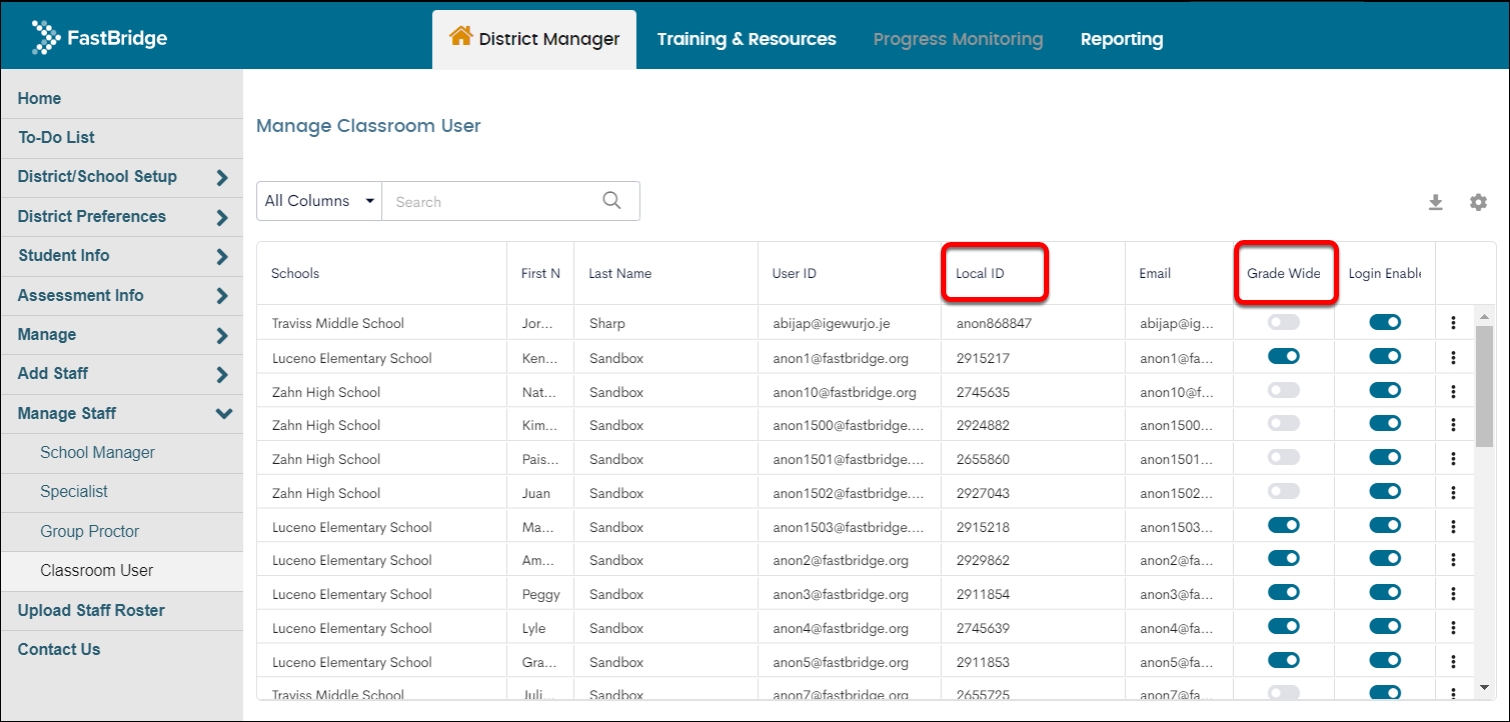Open row menu for anon10@fastbridge.org
Viewport: 1510px width, 722px height.
coord(1453,391)
